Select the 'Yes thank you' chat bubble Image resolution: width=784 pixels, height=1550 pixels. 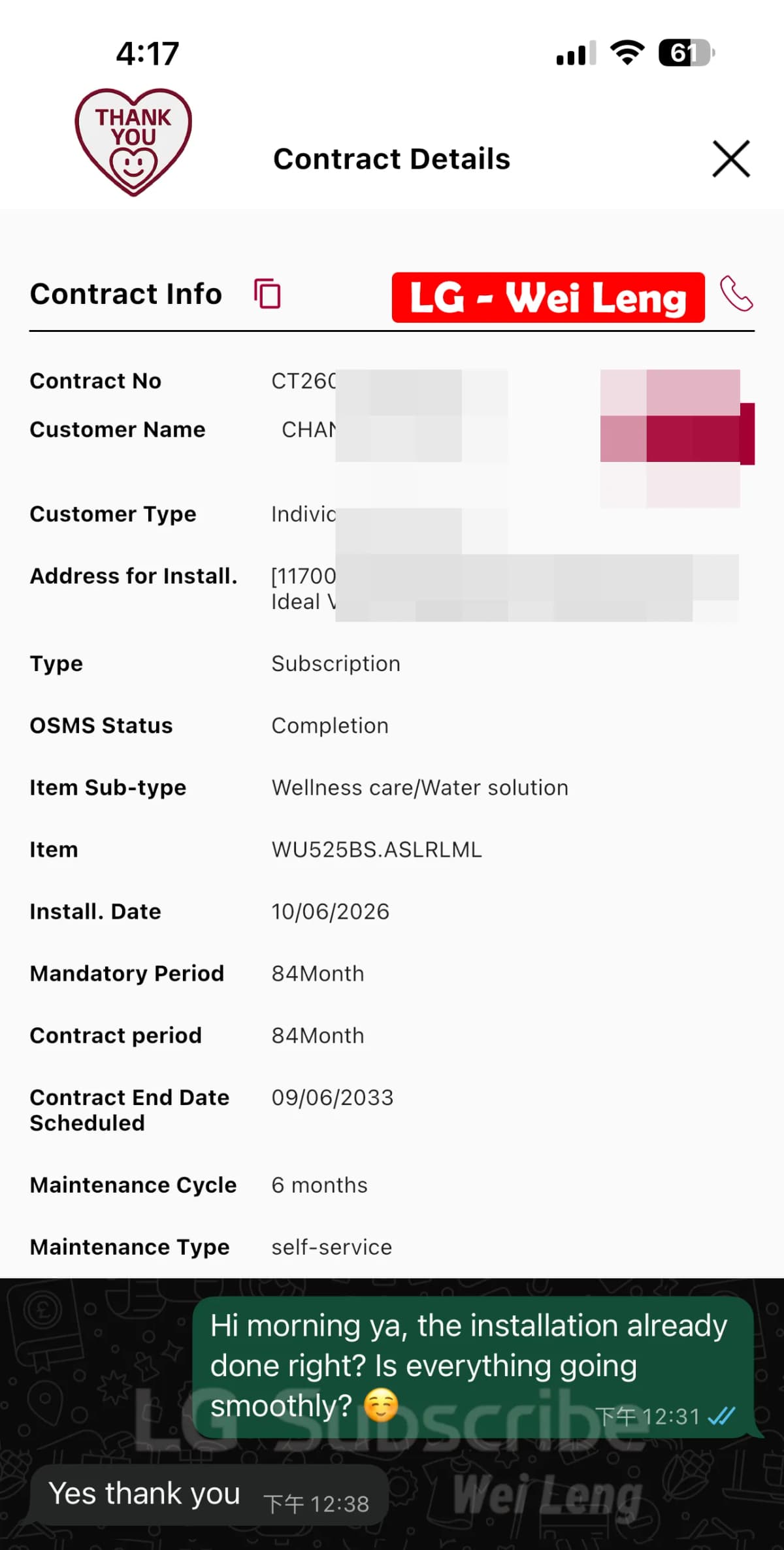click(209, 1495)
